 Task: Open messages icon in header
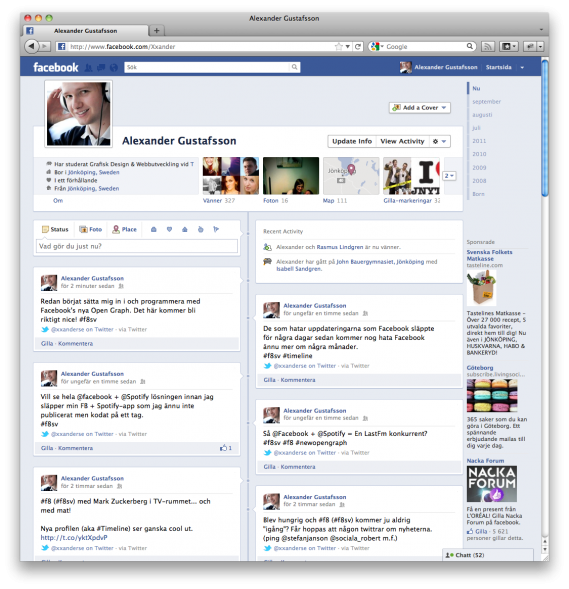pos(101,68)
